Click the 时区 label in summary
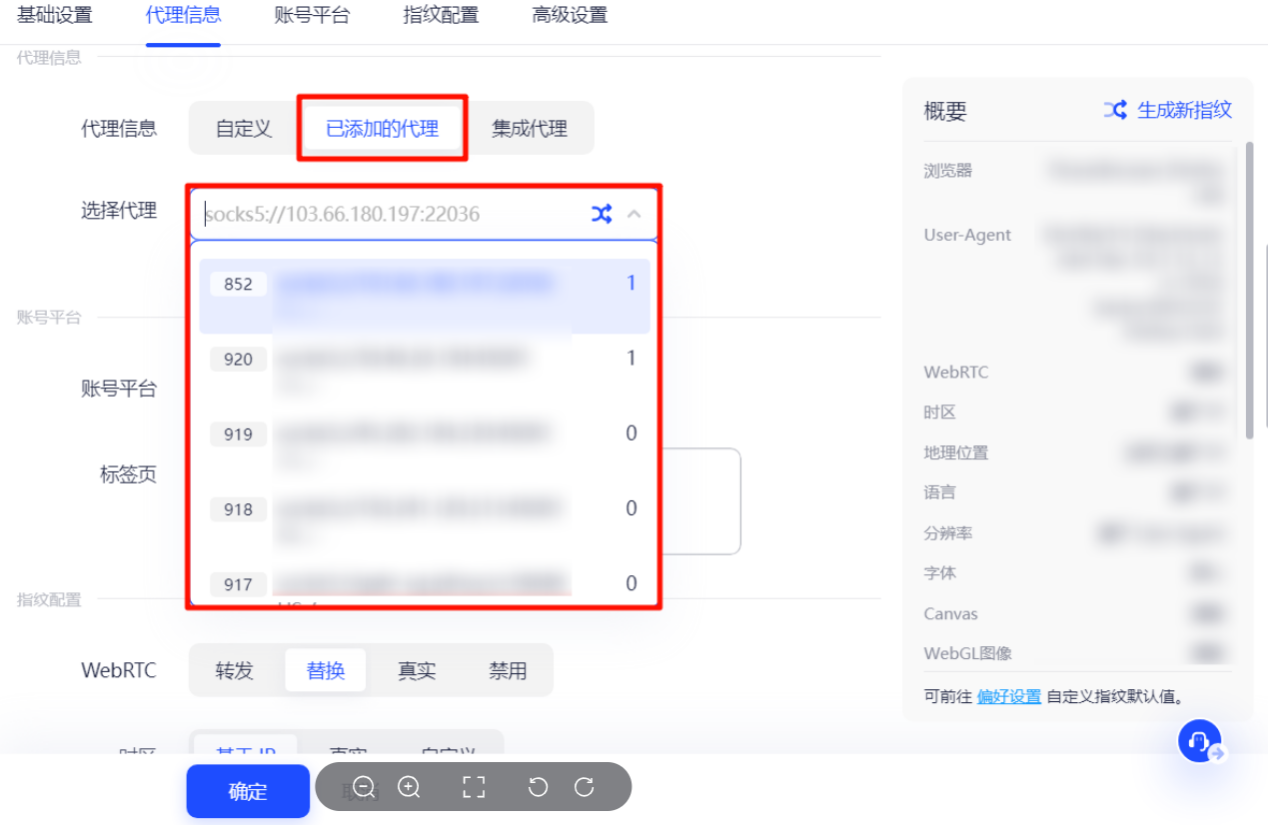1268x825 pixels. [940, 413]
